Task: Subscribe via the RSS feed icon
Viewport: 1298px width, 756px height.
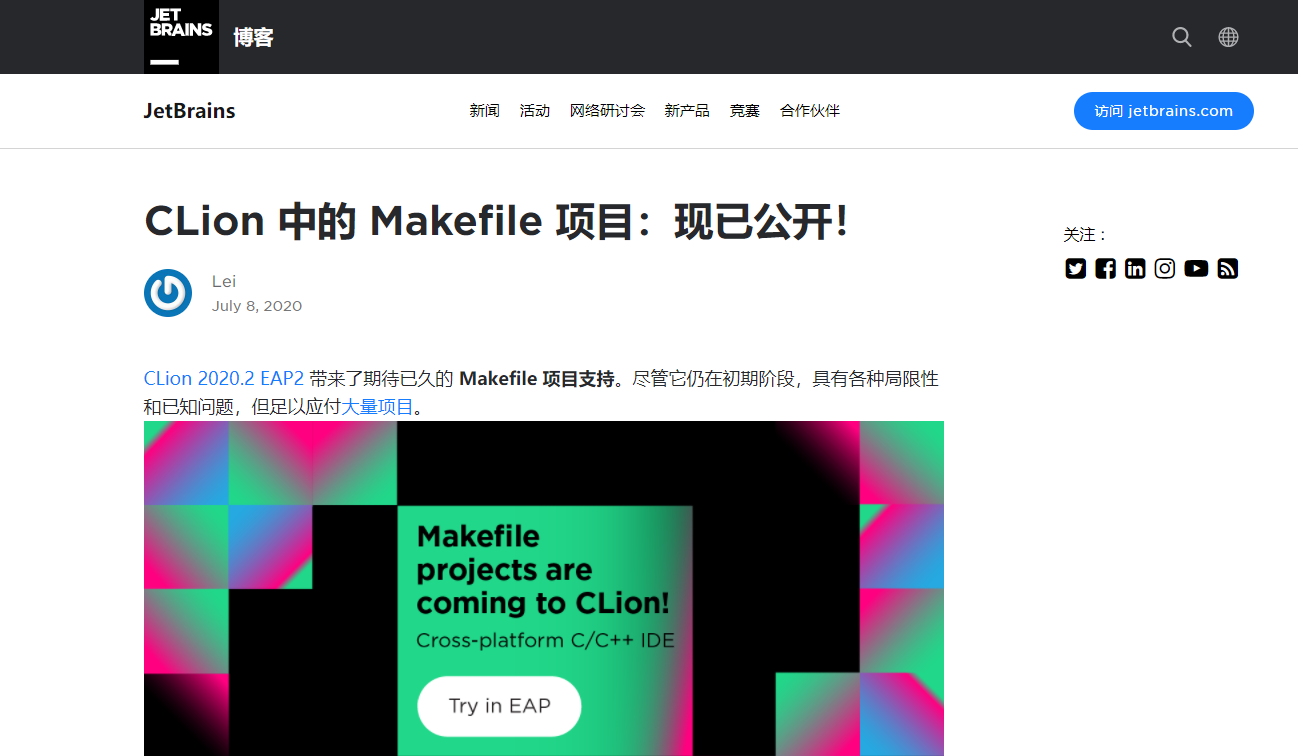Action: pyautogui.click(x=1228, y=268)
